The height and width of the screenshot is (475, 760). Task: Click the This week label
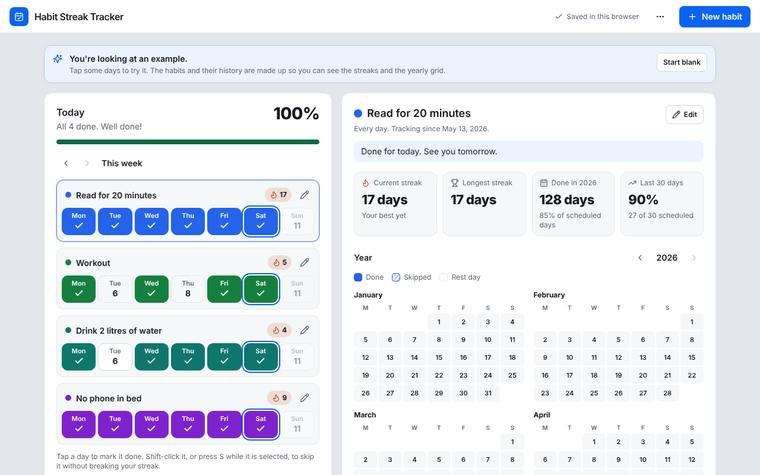pyautogui.click(x=122, y=163)
